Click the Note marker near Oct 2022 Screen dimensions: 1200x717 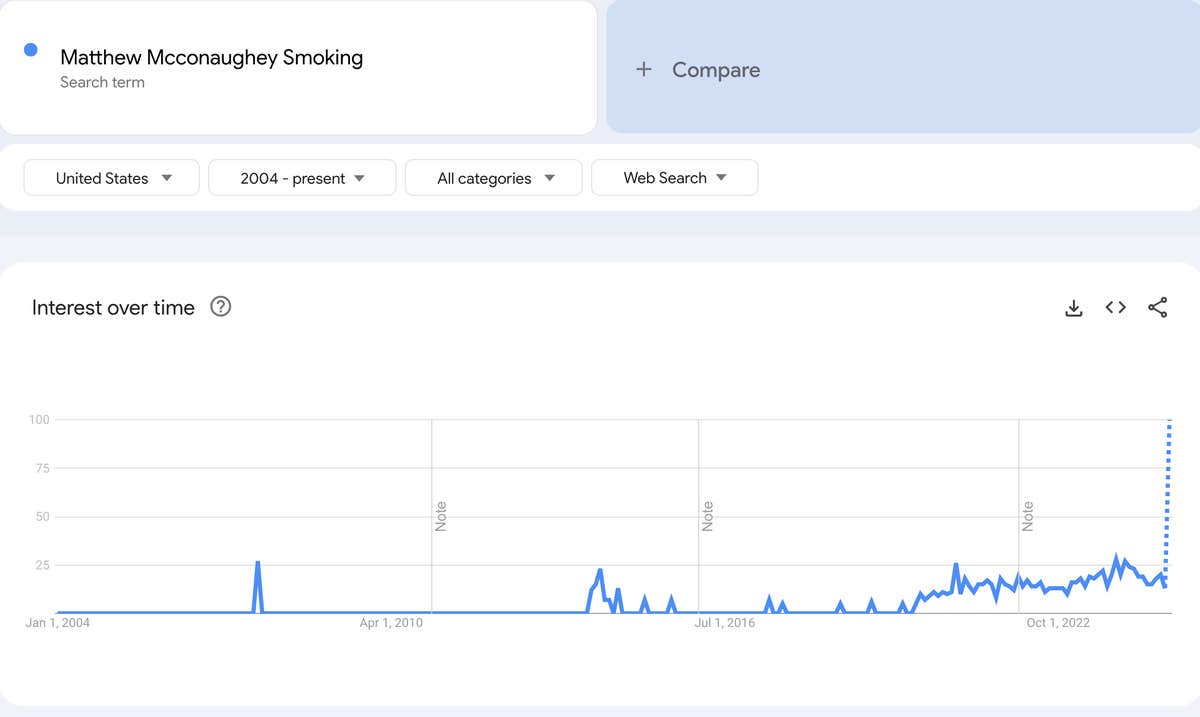tap(1026, 513)
